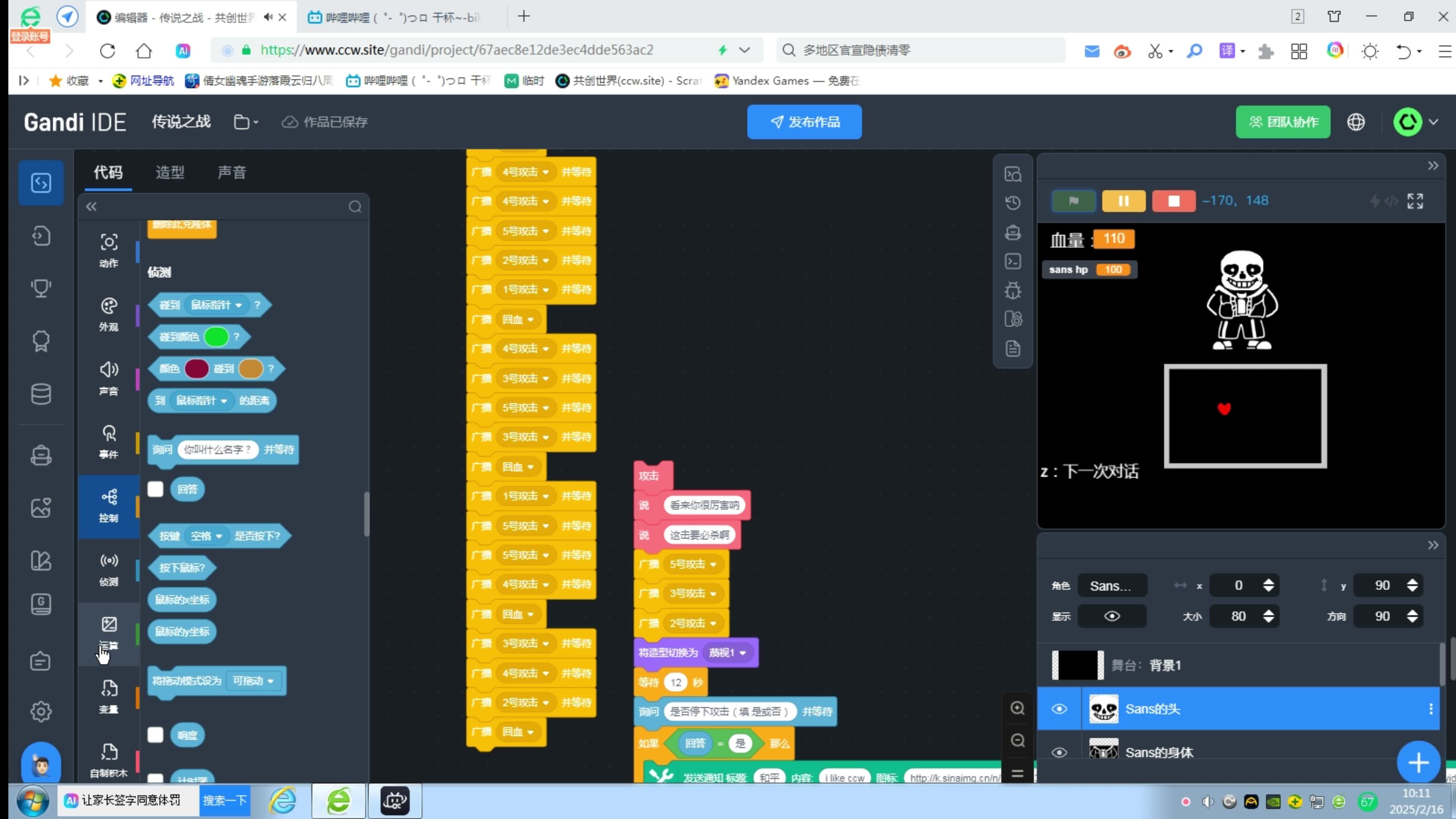Switch to the 声音 tab at top
This screenshot has height=819, width=1456.
pos(232,173)
